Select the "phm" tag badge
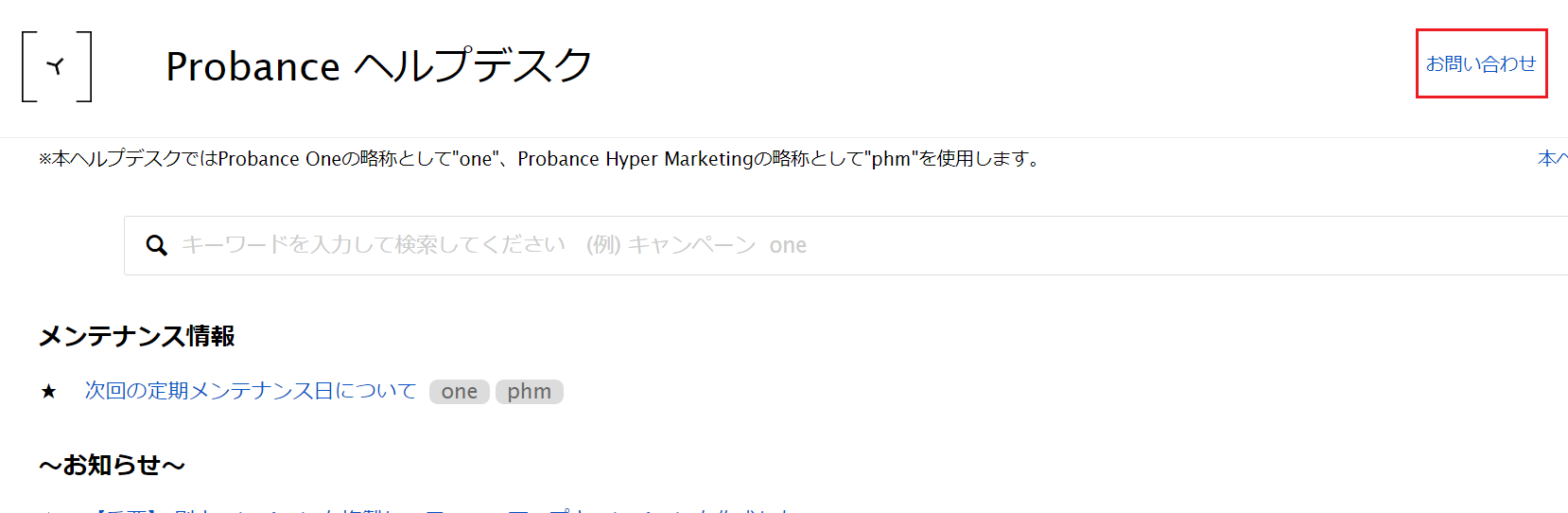The height and width of the screenshot is (513, 1568). (530, 392)
